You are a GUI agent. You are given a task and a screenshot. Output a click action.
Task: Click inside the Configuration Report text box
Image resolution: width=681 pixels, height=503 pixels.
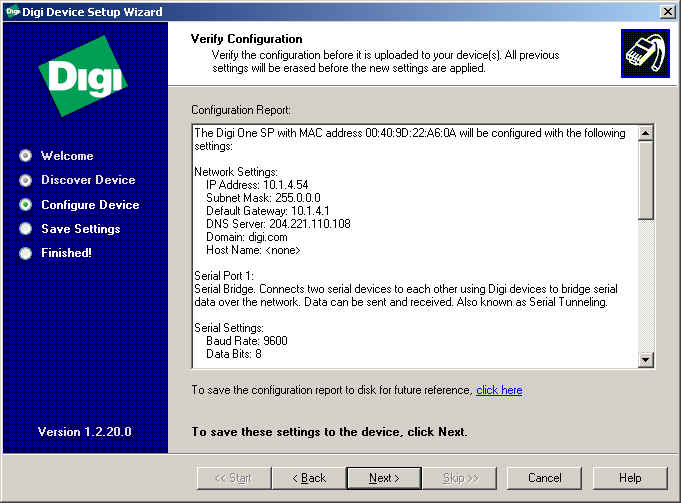[x=410, y=250]
